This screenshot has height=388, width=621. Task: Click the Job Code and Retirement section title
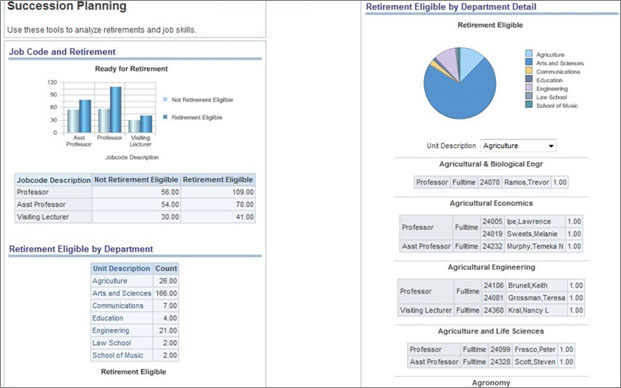62,52
